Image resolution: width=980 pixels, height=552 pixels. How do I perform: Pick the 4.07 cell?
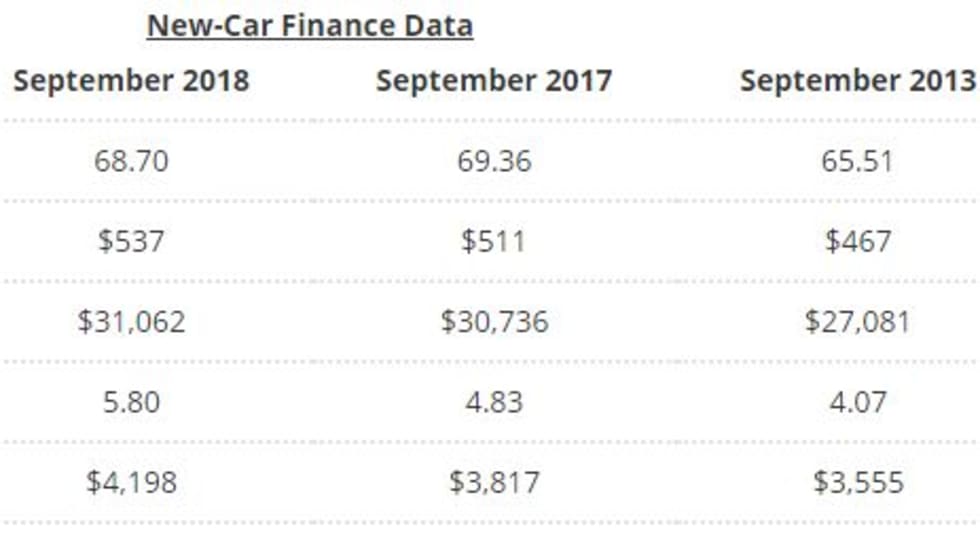tap(857, 402)
